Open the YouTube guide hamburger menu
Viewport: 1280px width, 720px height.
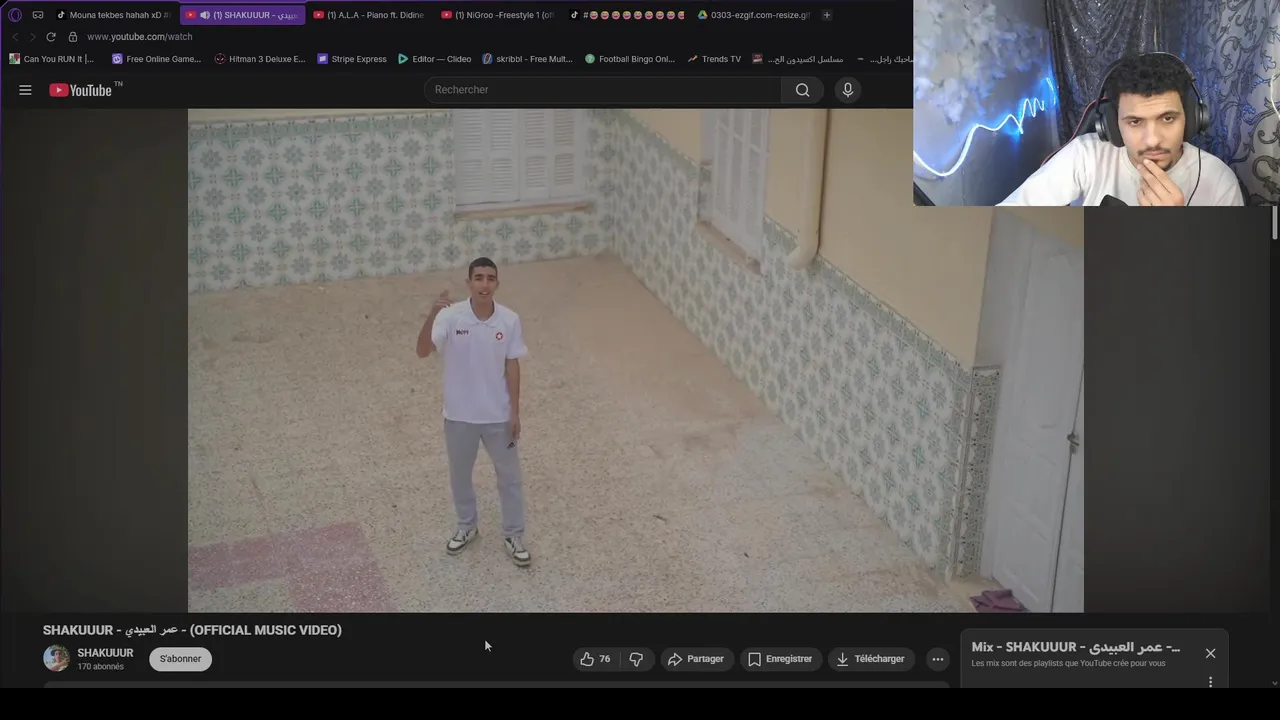25,90
